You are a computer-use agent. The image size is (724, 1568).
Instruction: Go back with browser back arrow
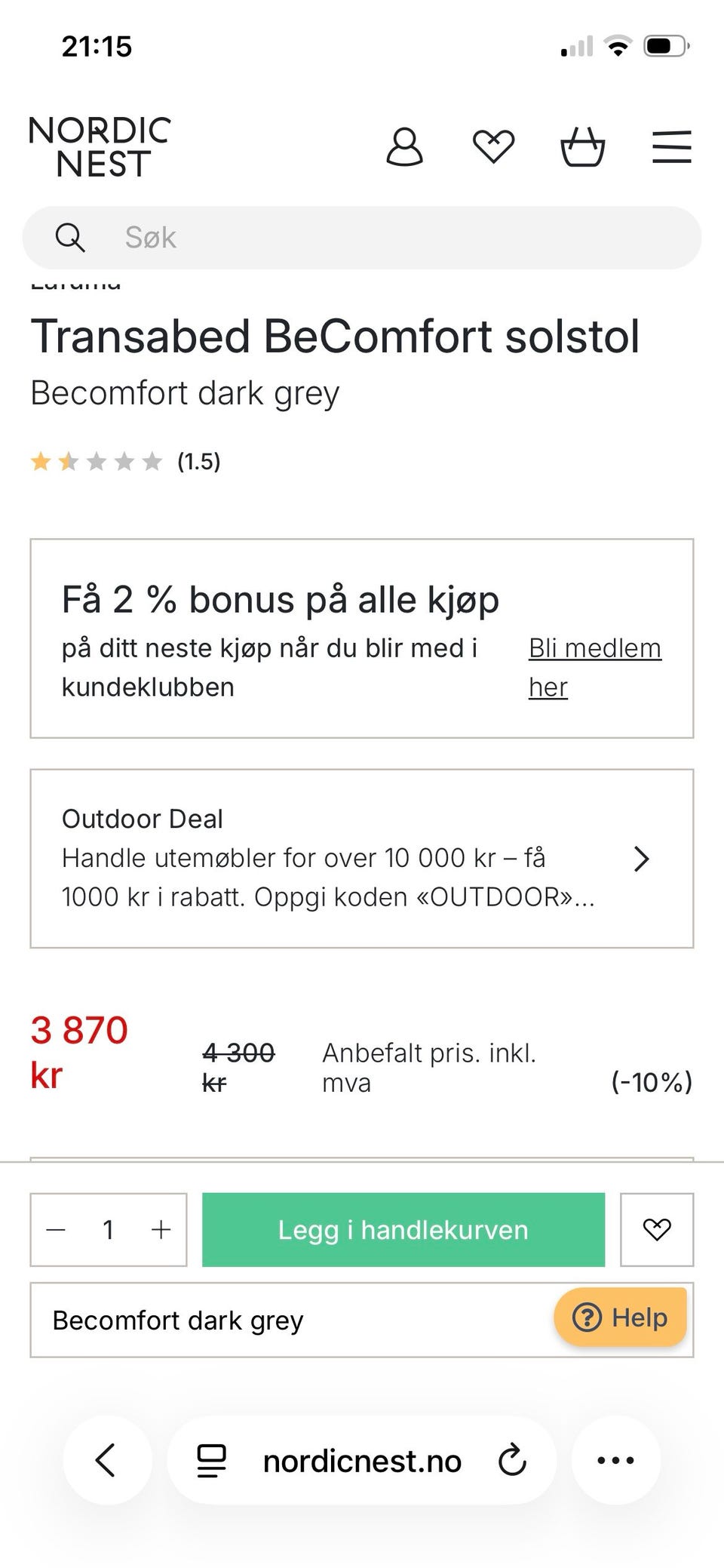click(x=106, y=1460)
